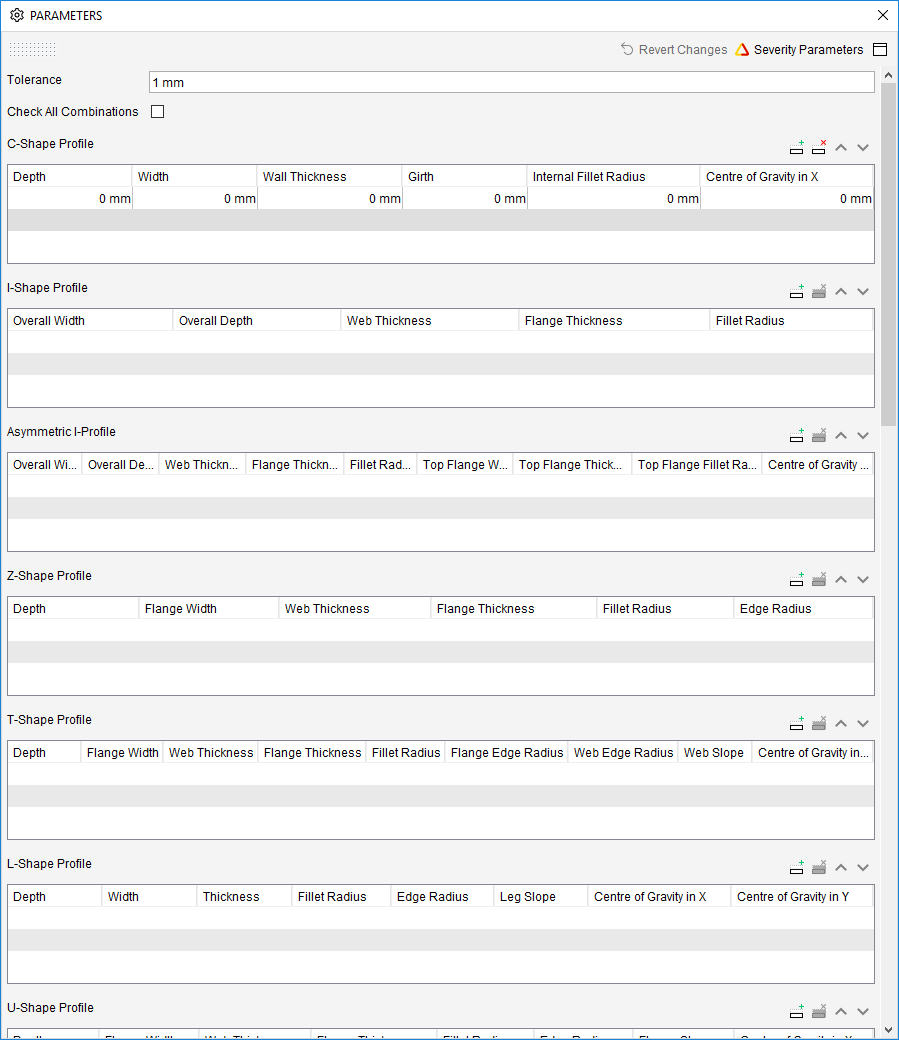Remove row from C-Shape Profile table
Viewport: 899px width, 1040px height.
click(819, 147)
